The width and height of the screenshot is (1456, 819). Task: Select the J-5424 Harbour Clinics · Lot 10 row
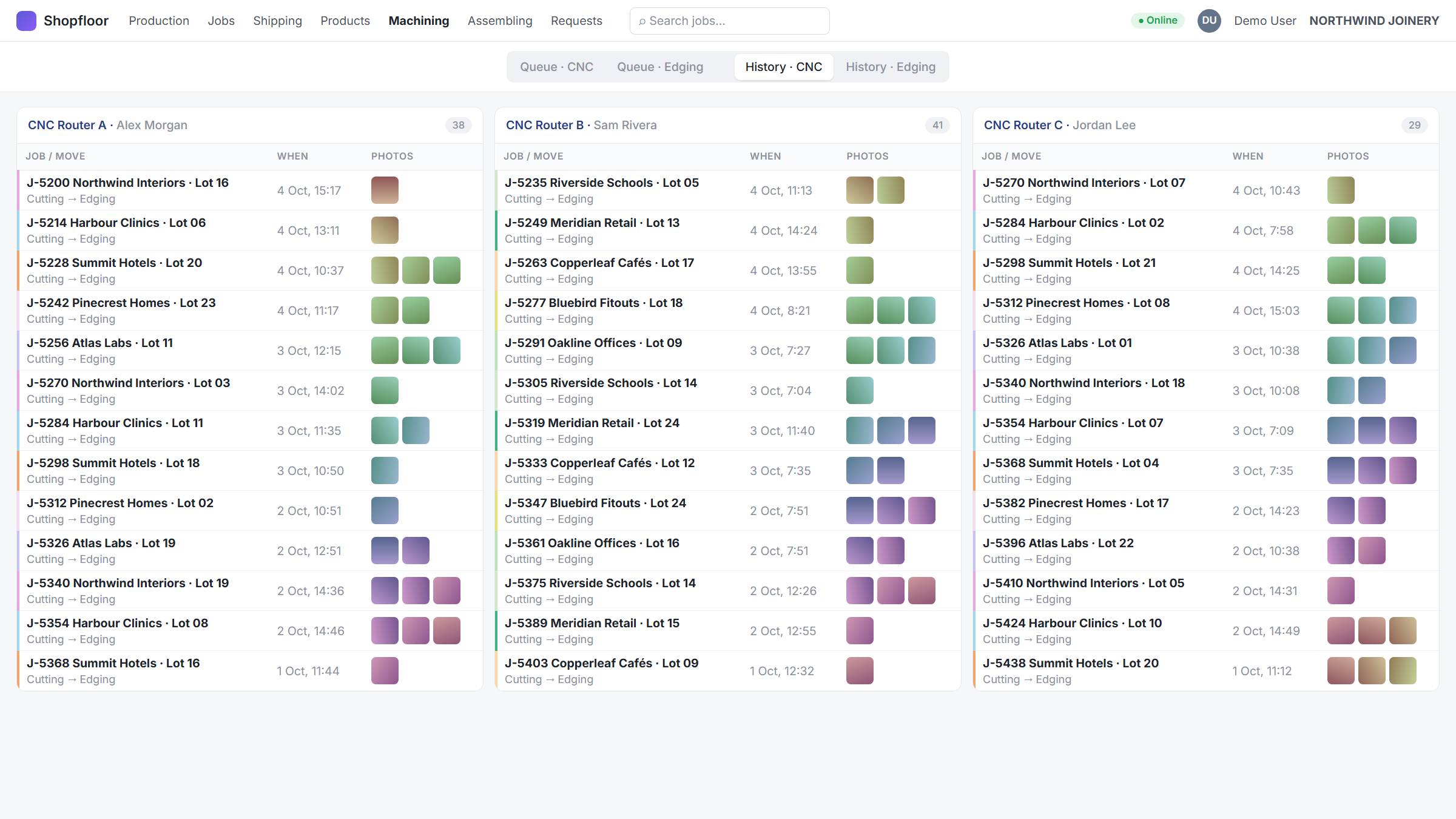1206,631
